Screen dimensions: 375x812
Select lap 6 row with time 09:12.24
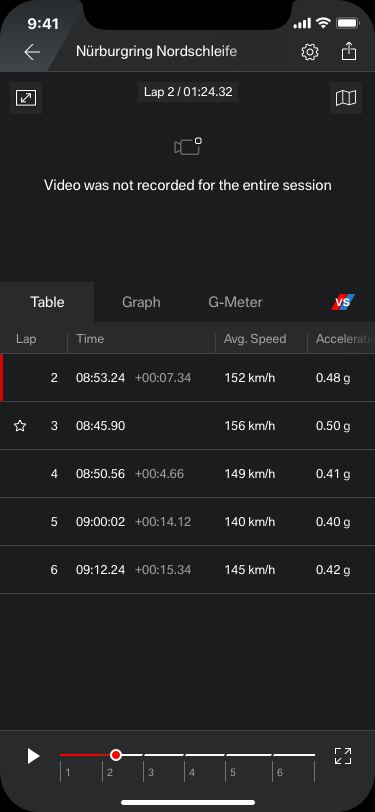coord(188,570)
